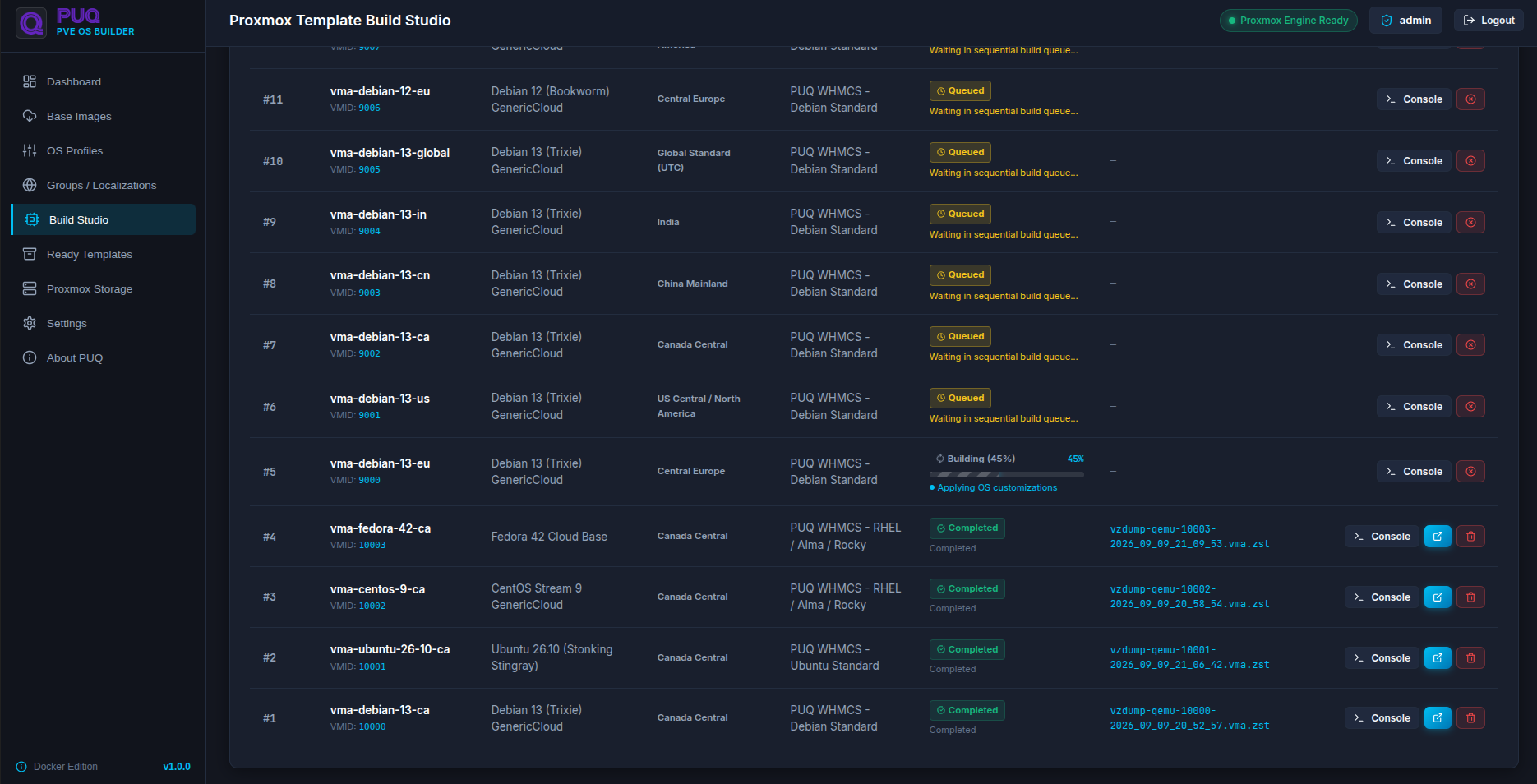
Task: Cancel the queued vma-debian-13-us build
Action: click(x=1470, y=407)
